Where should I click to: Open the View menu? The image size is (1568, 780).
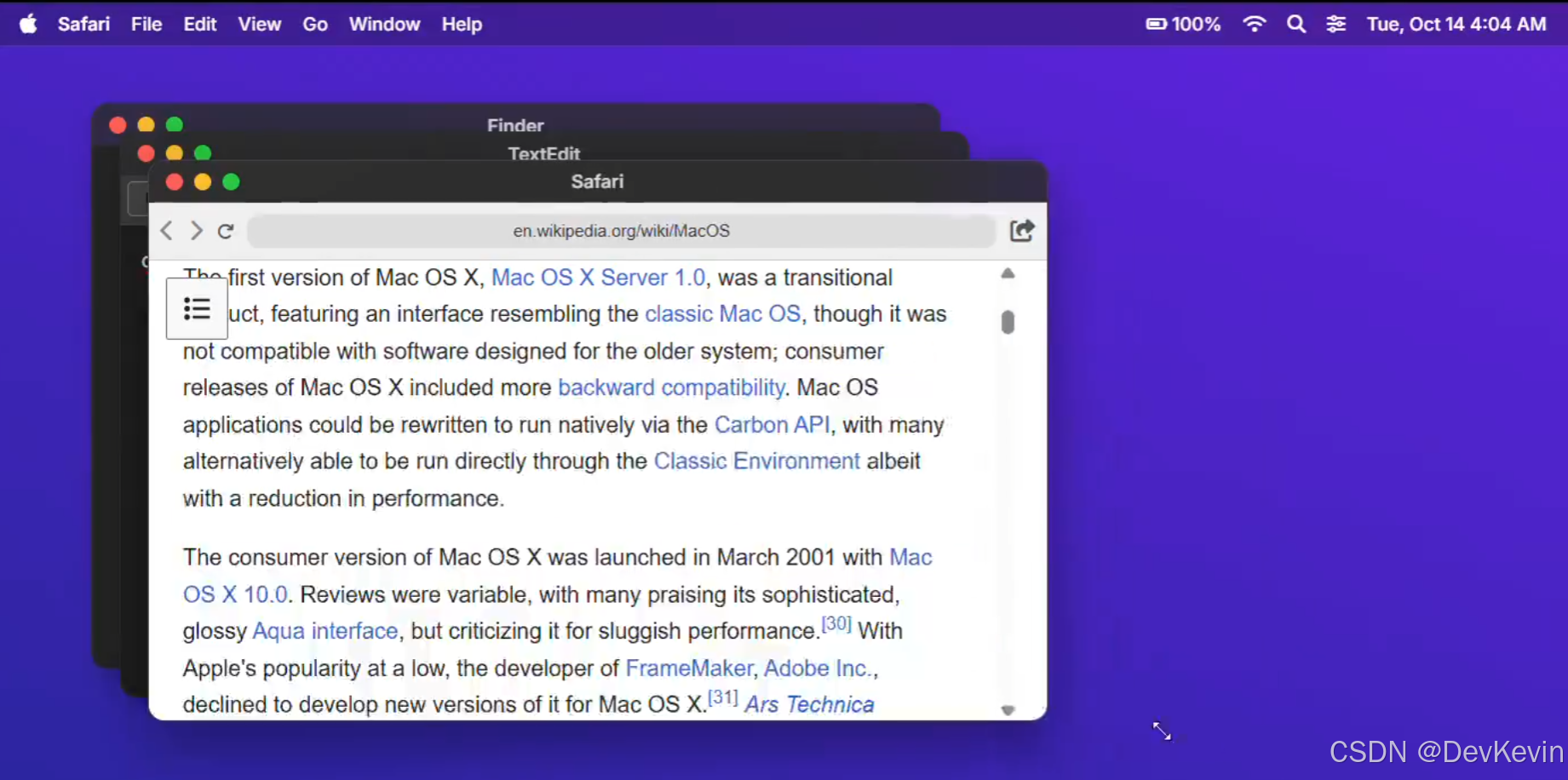tap(260, 24)
